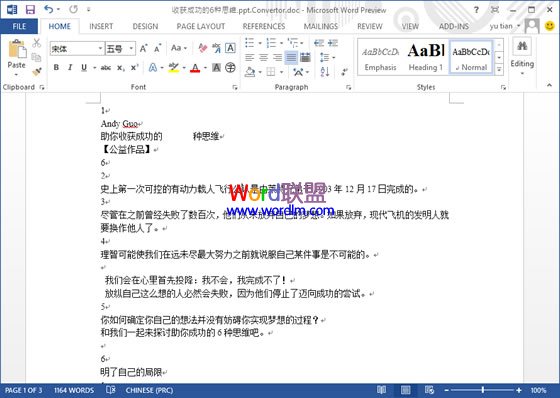Grow font size with the larger A icon

[x=143, y=48]
